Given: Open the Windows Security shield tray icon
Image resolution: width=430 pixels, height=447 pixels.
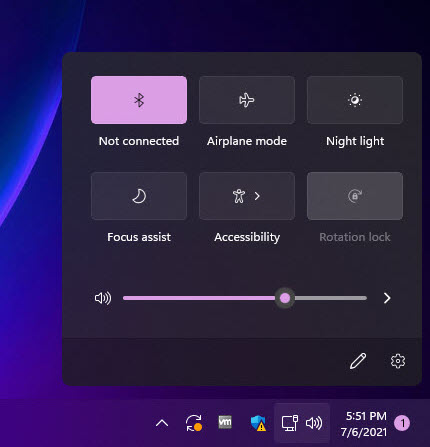Looking at the screenshot, I should tap(258, 423).
